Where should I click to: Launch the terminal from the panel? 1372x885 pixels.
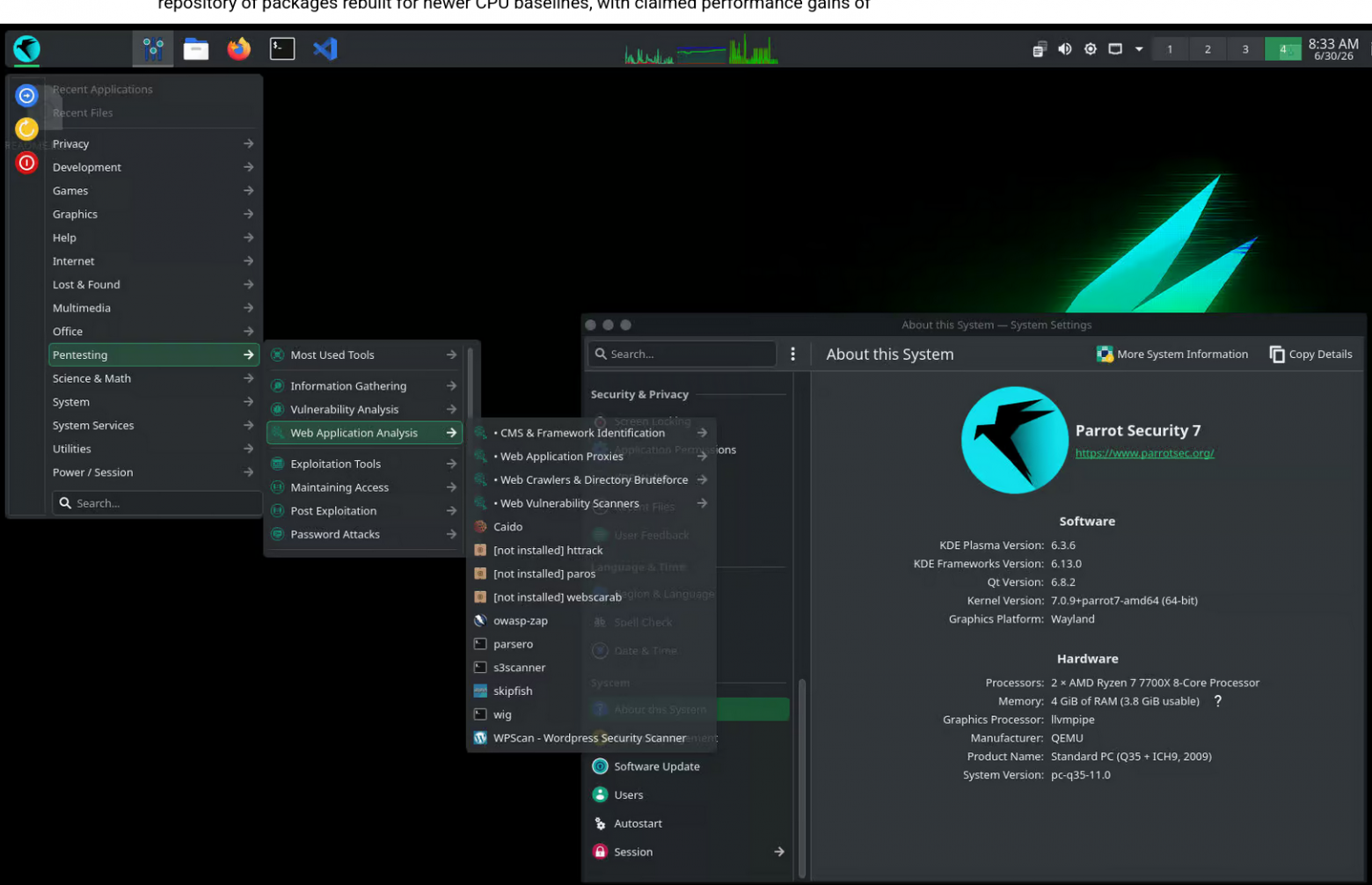281,48
